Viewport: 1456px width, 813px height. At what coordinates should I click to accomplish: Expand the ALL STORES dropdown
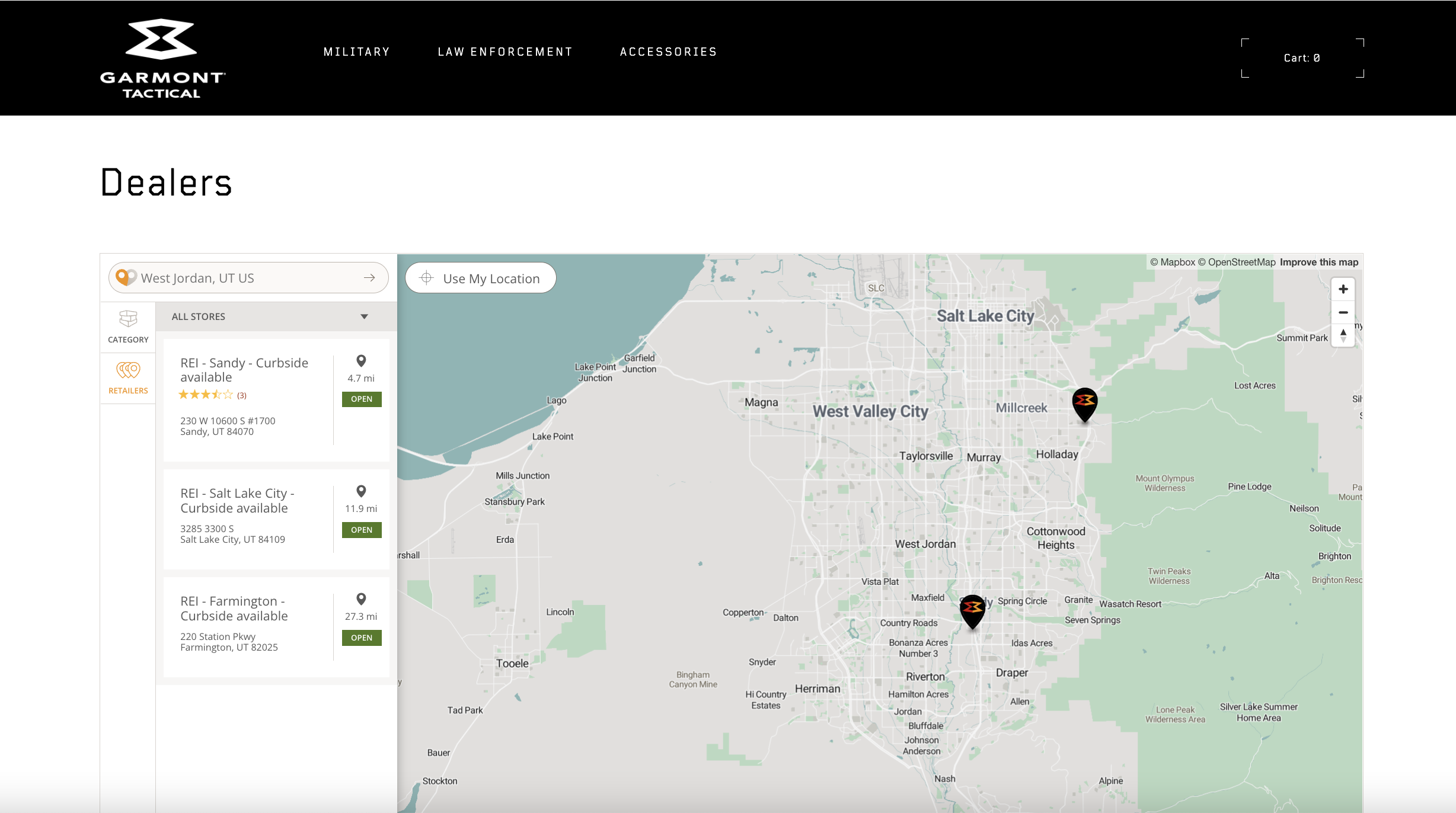363,316
